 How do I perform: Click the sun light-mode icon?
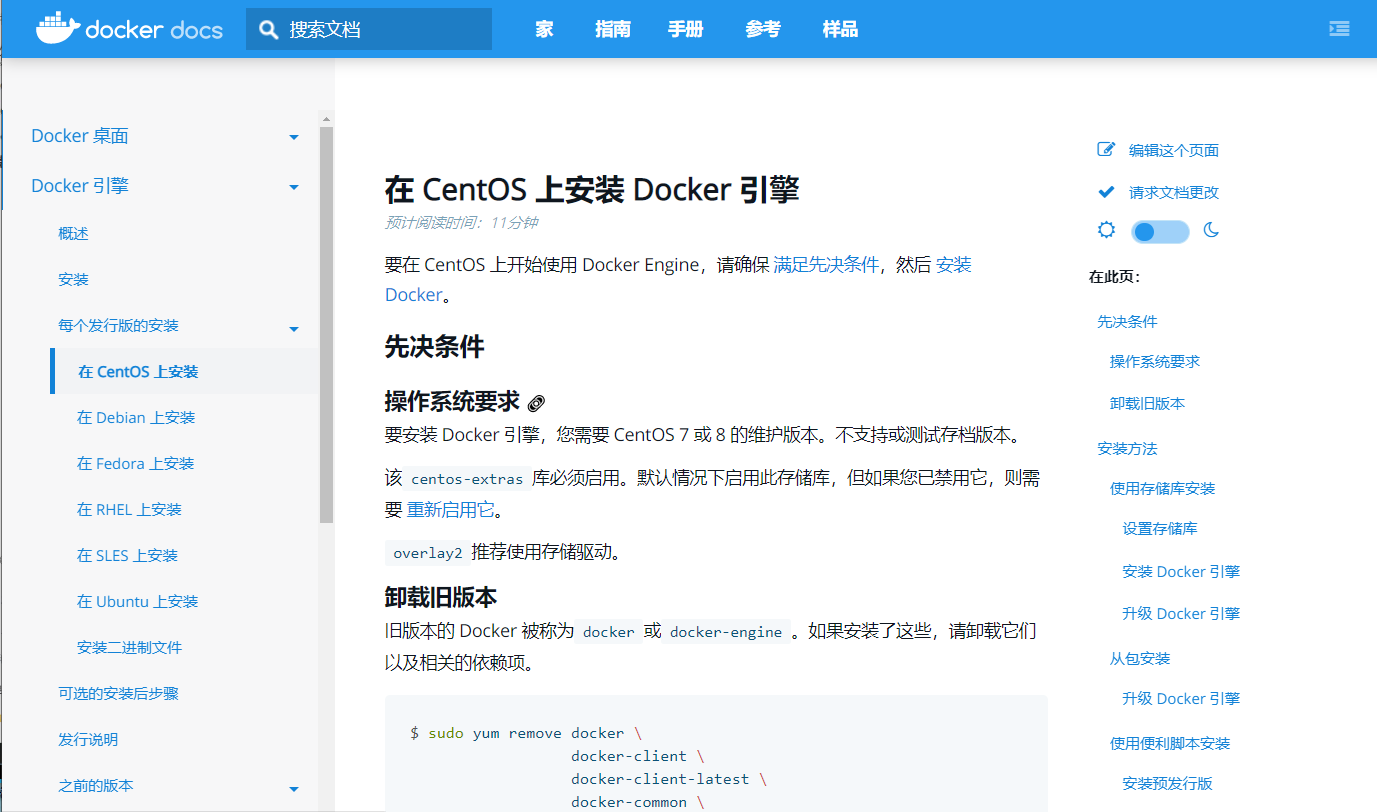click(x=1106, y=230)
